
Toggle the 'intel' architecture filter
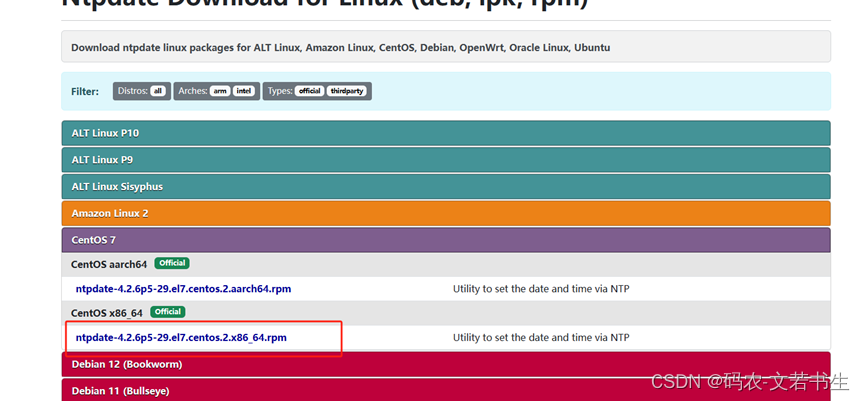(x=244, y=91)
